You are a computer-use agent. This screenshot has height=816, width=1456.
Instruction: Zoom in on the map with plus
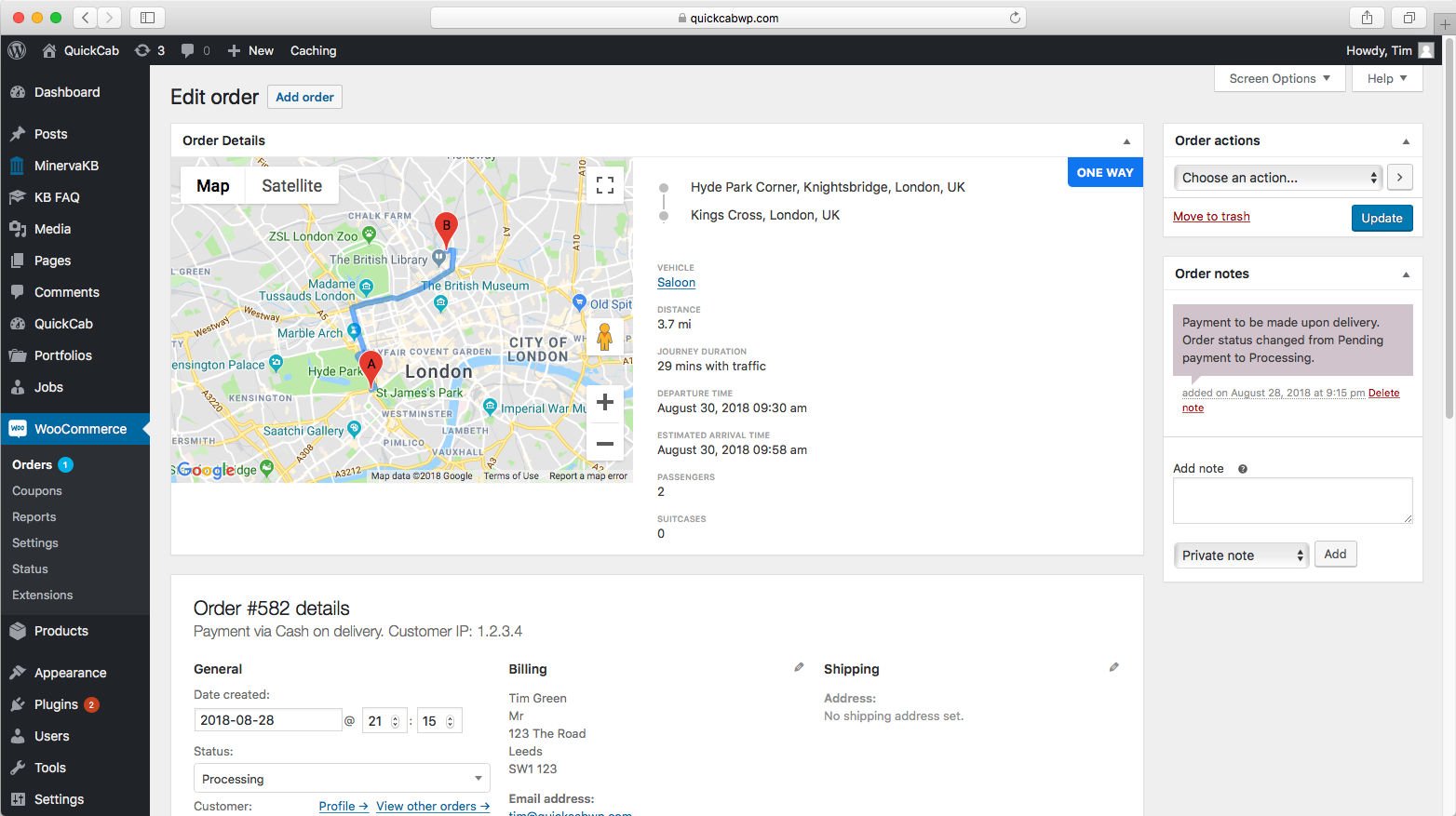pyautogui.click(x=604, y=402)
